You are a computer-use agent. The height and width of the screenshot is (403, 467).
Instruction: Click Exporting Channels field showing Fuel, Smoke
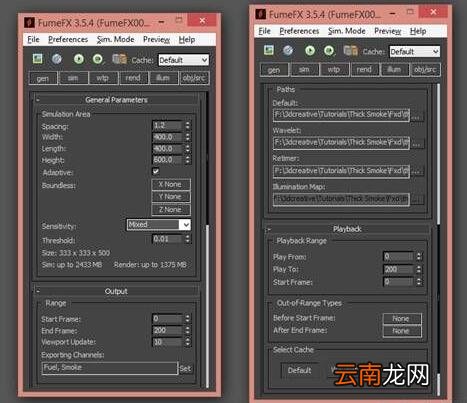pyautogui.click(x=110, y=368)
